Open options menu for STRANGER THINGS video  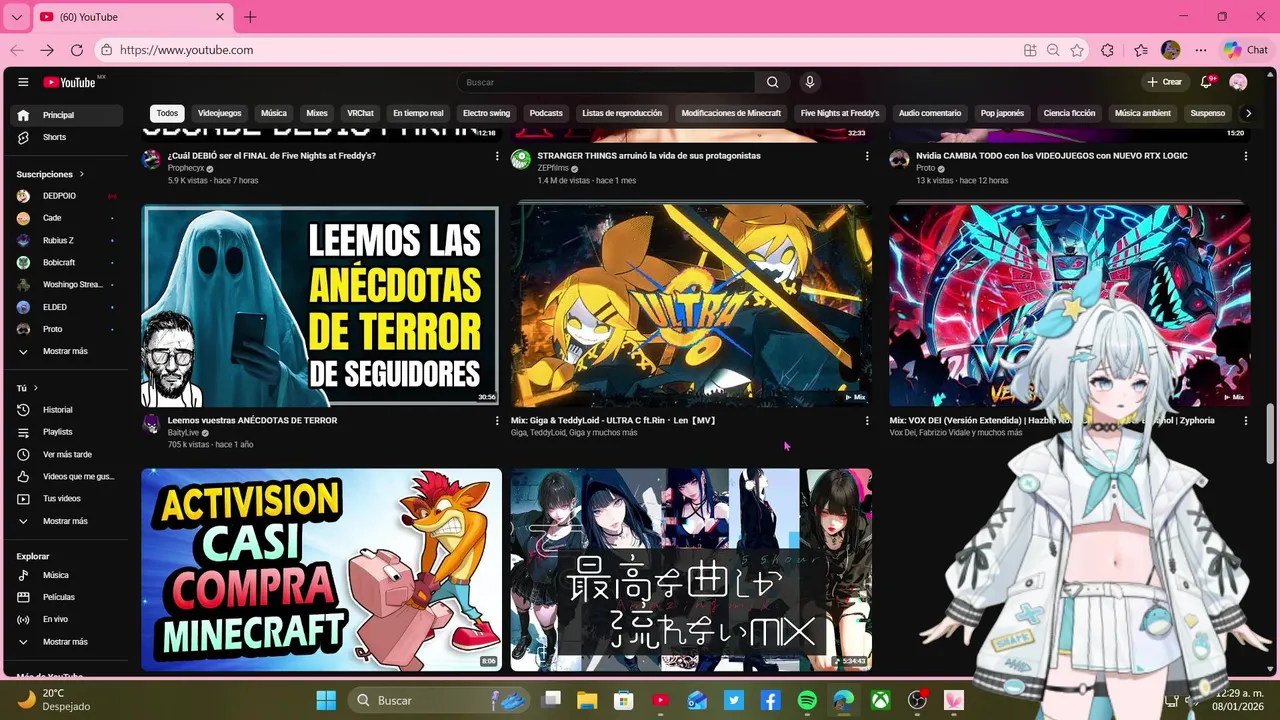[867, 156]
